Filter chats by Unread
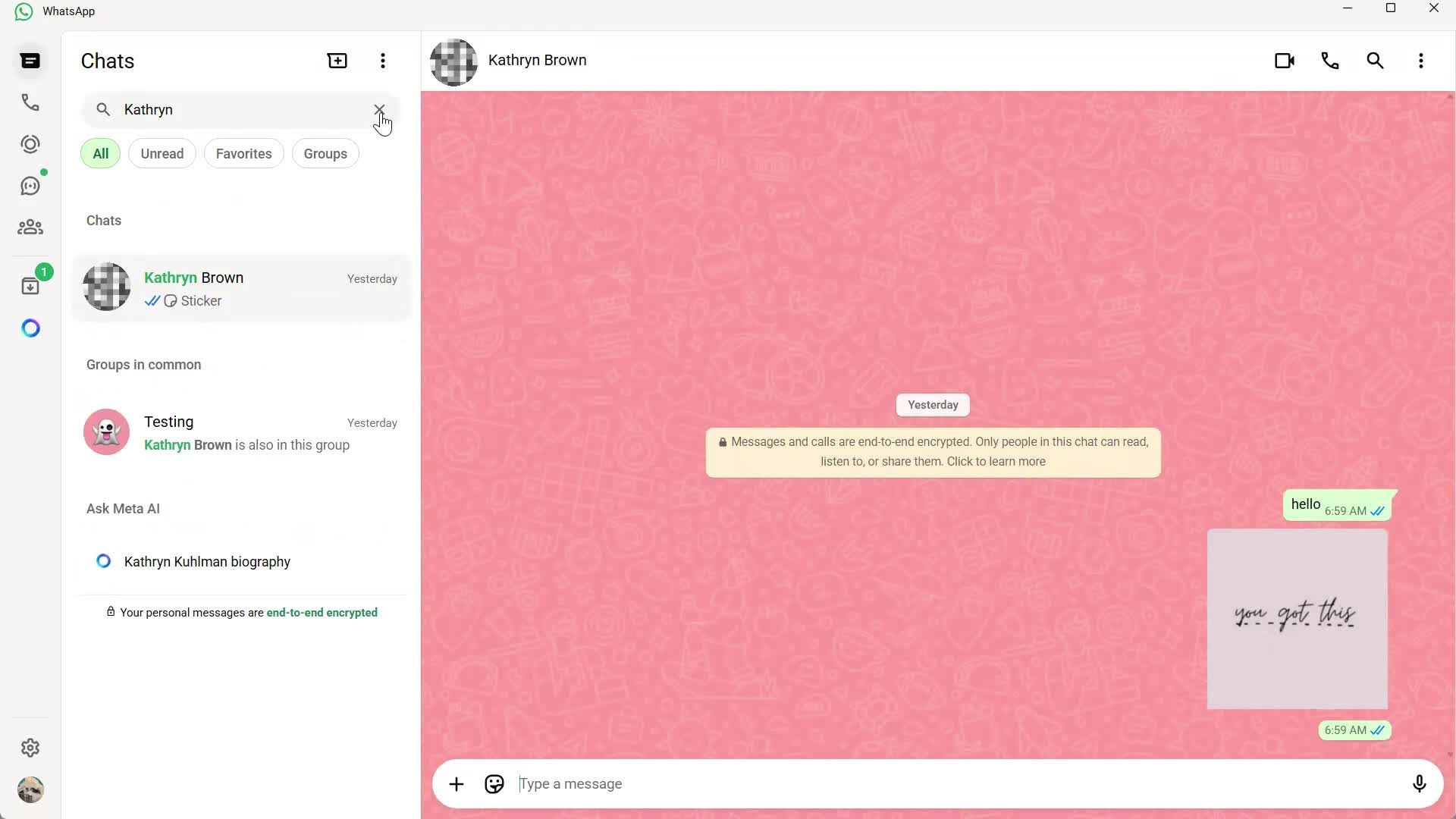This screenshot has height=819, width=1456. click(162, 153)
